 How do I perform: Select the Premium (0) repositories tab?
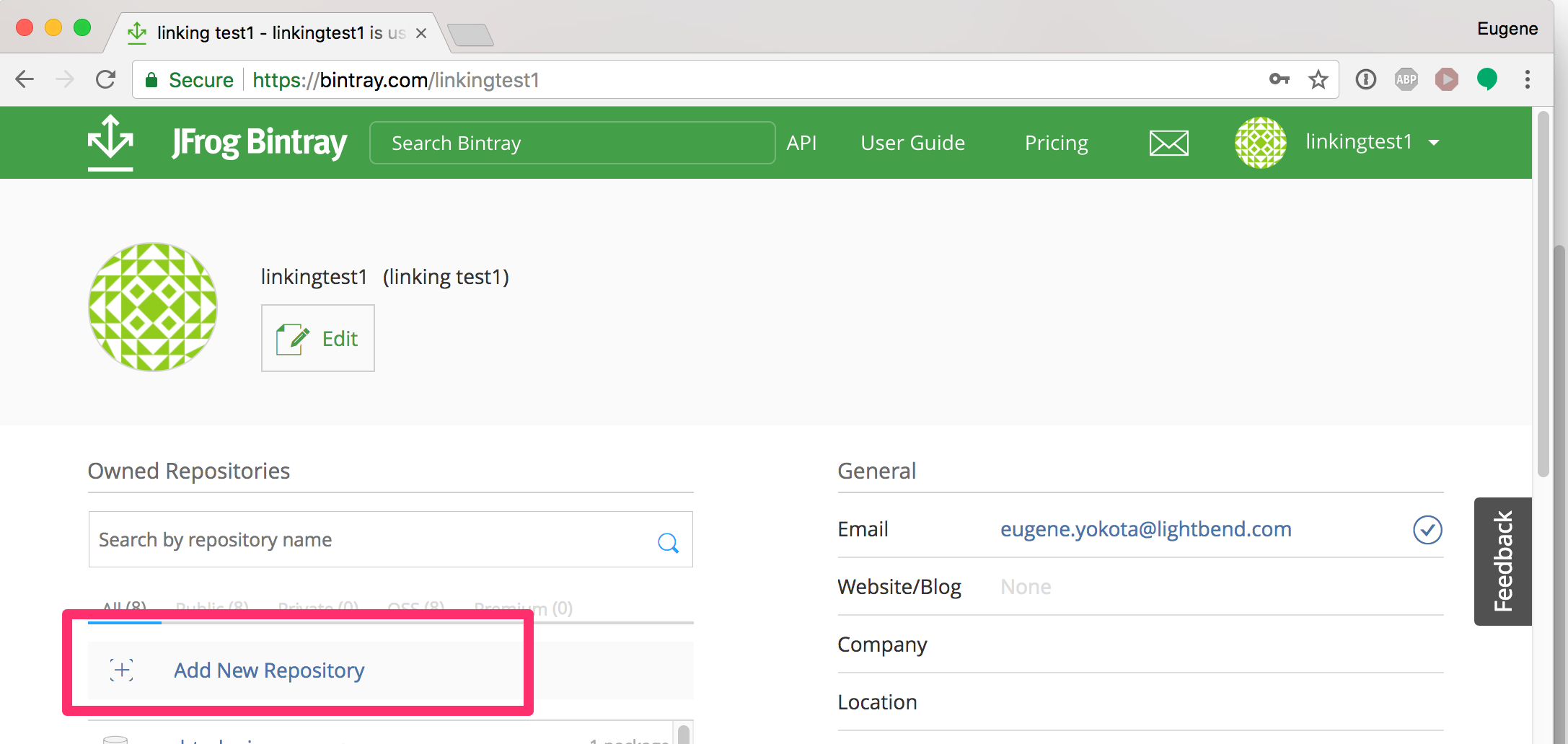(524, 608)
